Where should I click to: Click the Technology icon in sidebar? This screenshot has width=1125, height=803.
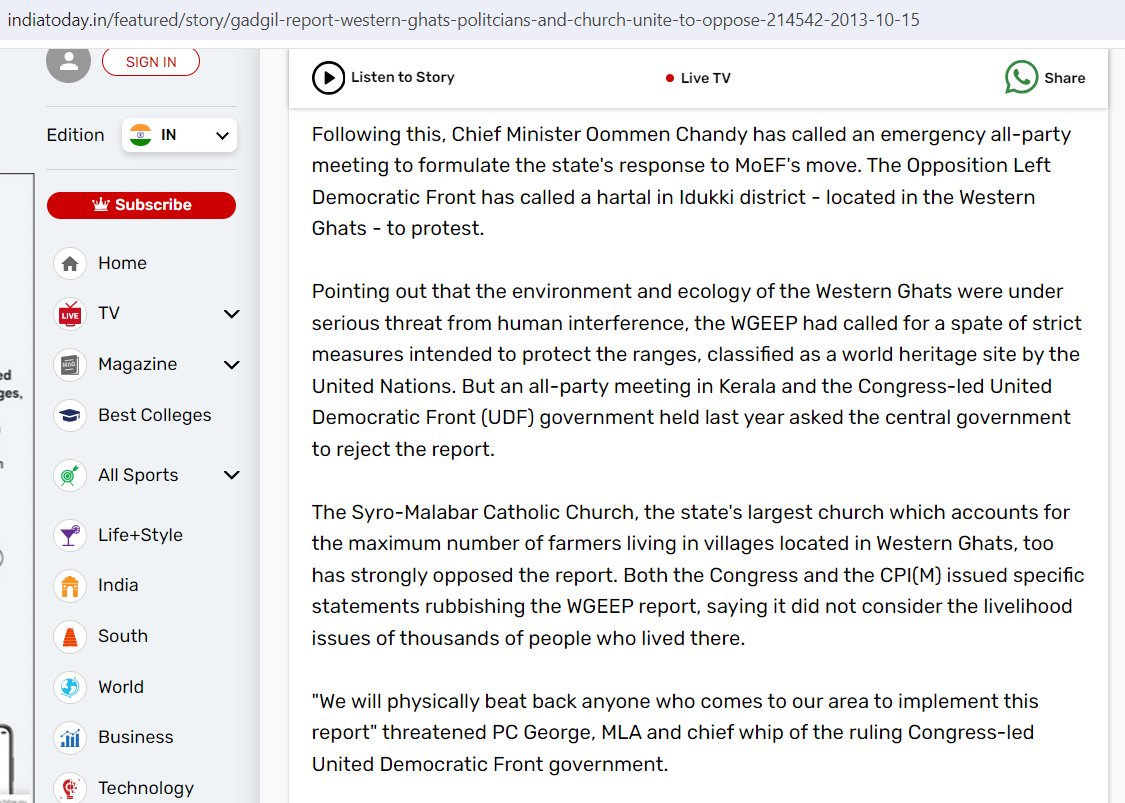[x=70, y=788]
